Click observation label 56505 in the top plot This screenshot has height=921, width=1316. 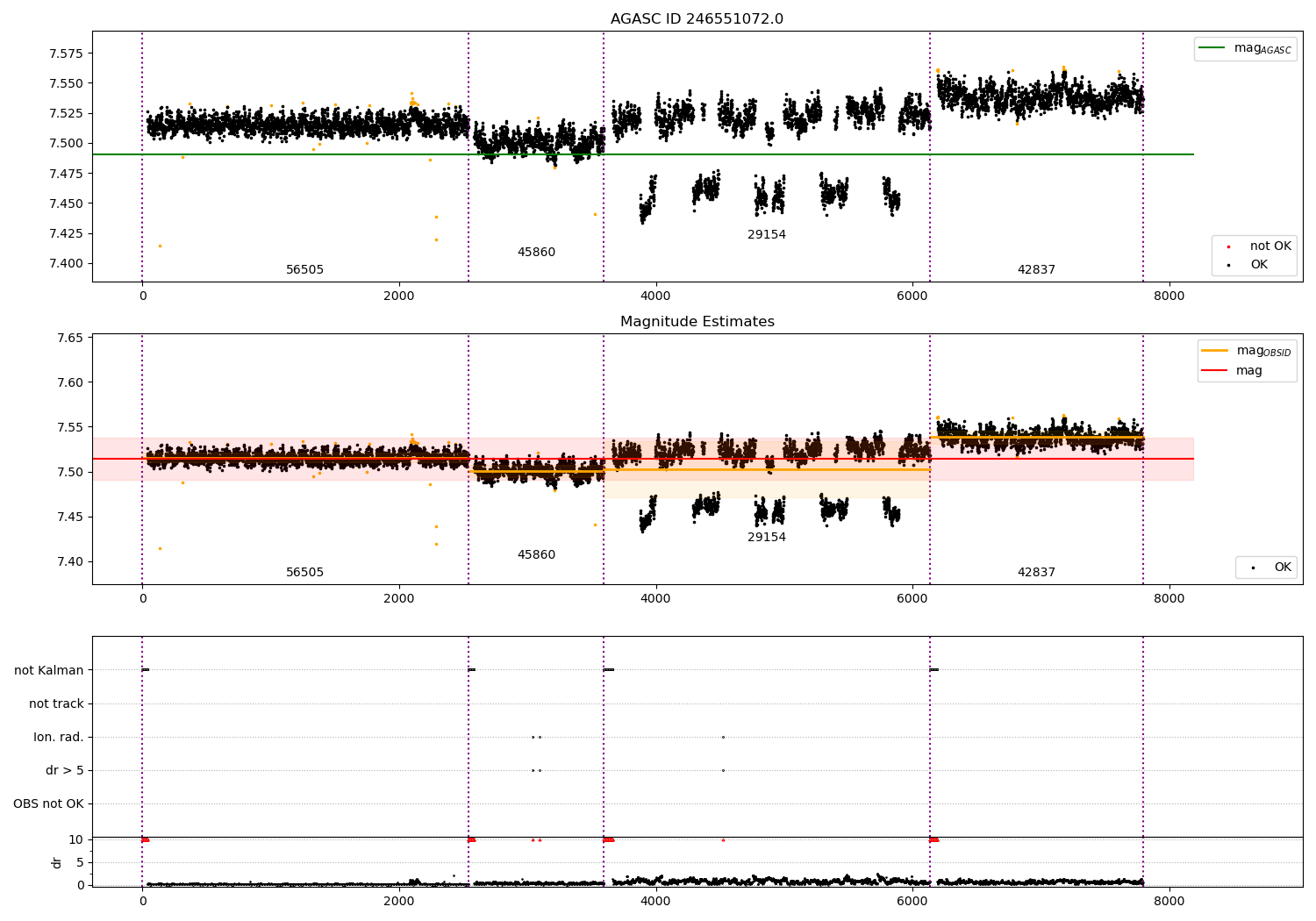click(x=305, y=270)
